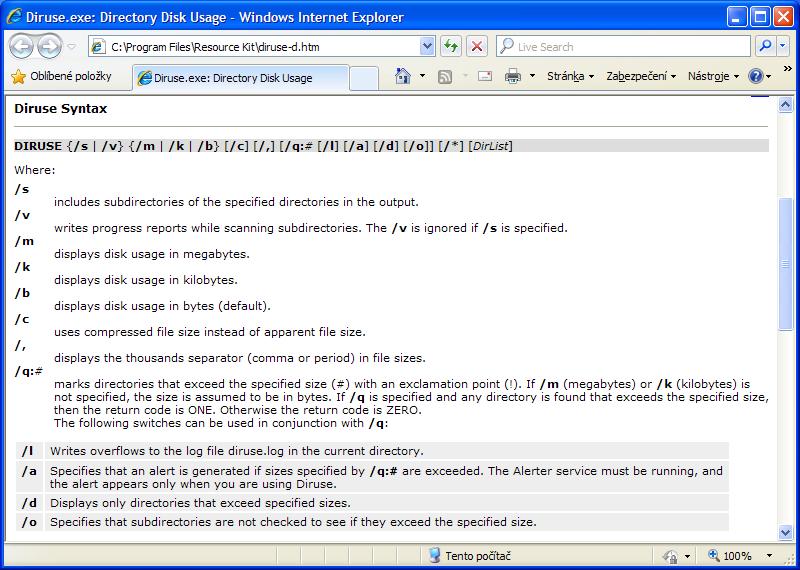Viewport: 800px width, 570px height.
Task: Click the Tento počítač zone status icon
Action: pyautogui.click(x=434, y=556)
